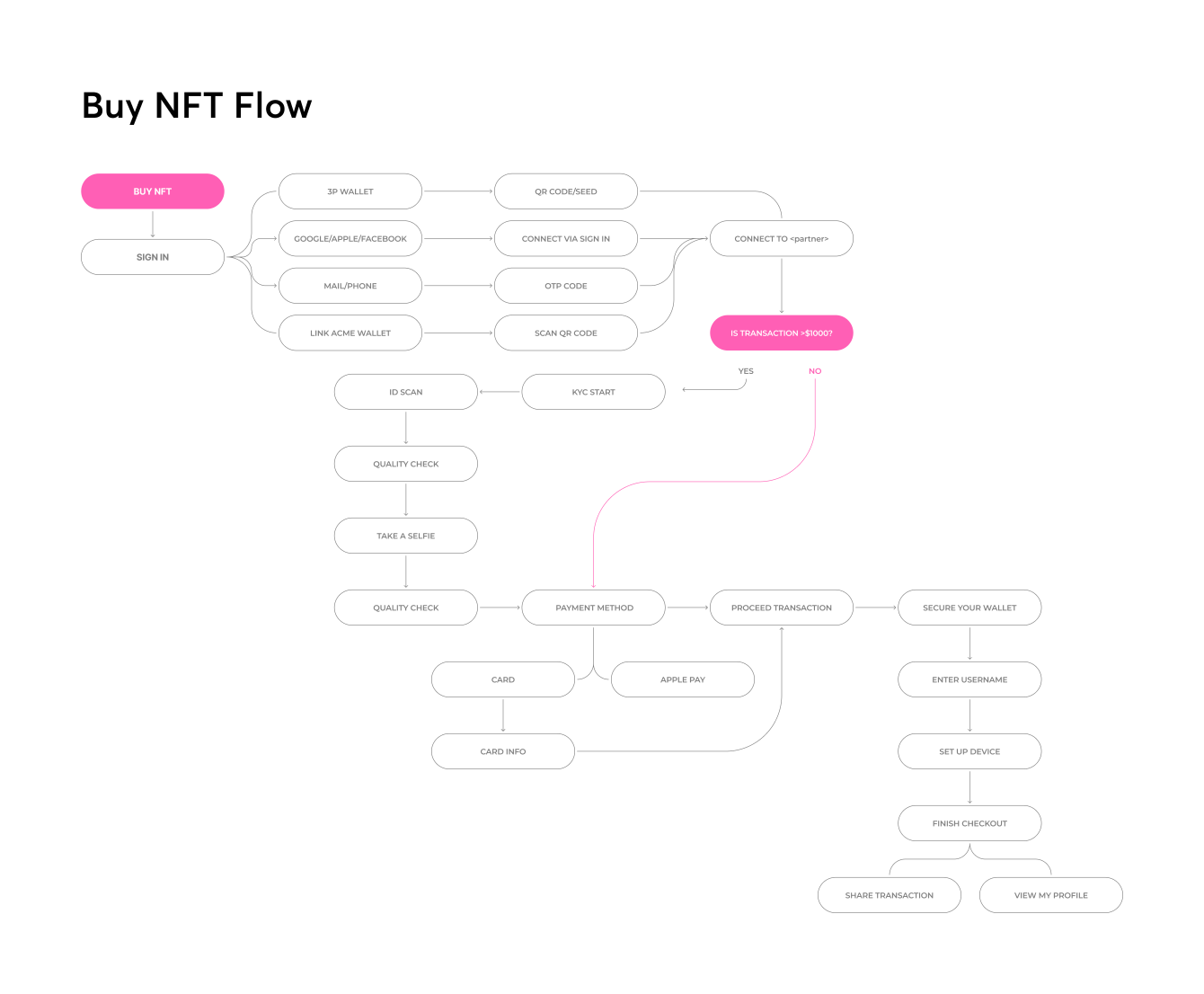Viewport: 1204px width, 994px height.
Task: Select the TAKE A SELFIE node
Action: click(406, 536)
